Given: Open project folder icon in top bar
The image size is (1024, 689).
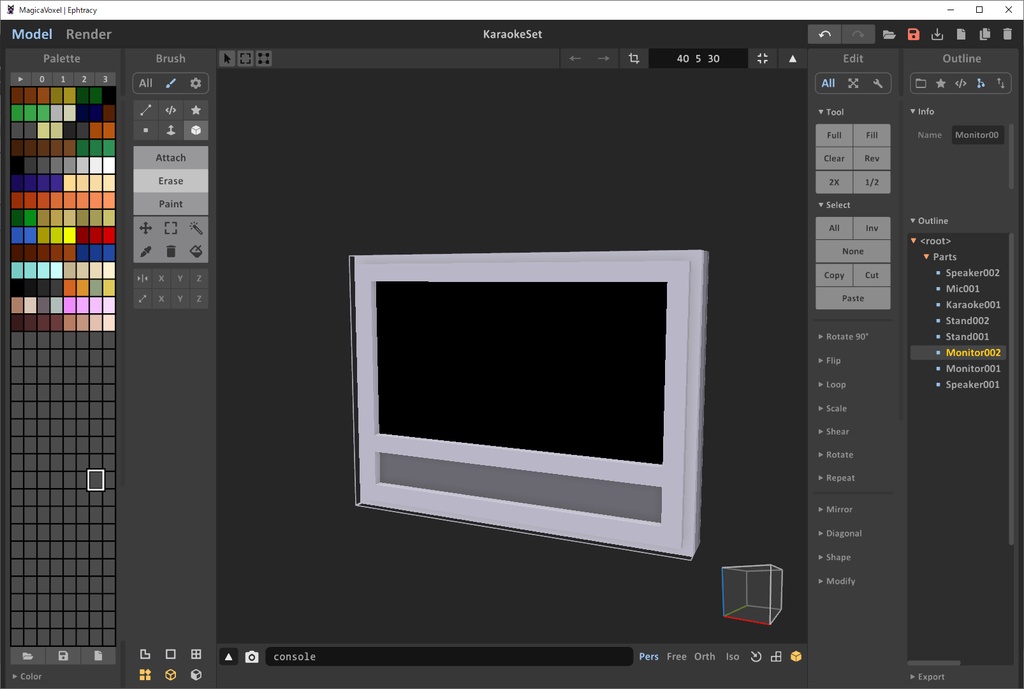Looking at the screenshot, I should coord(889,35).
